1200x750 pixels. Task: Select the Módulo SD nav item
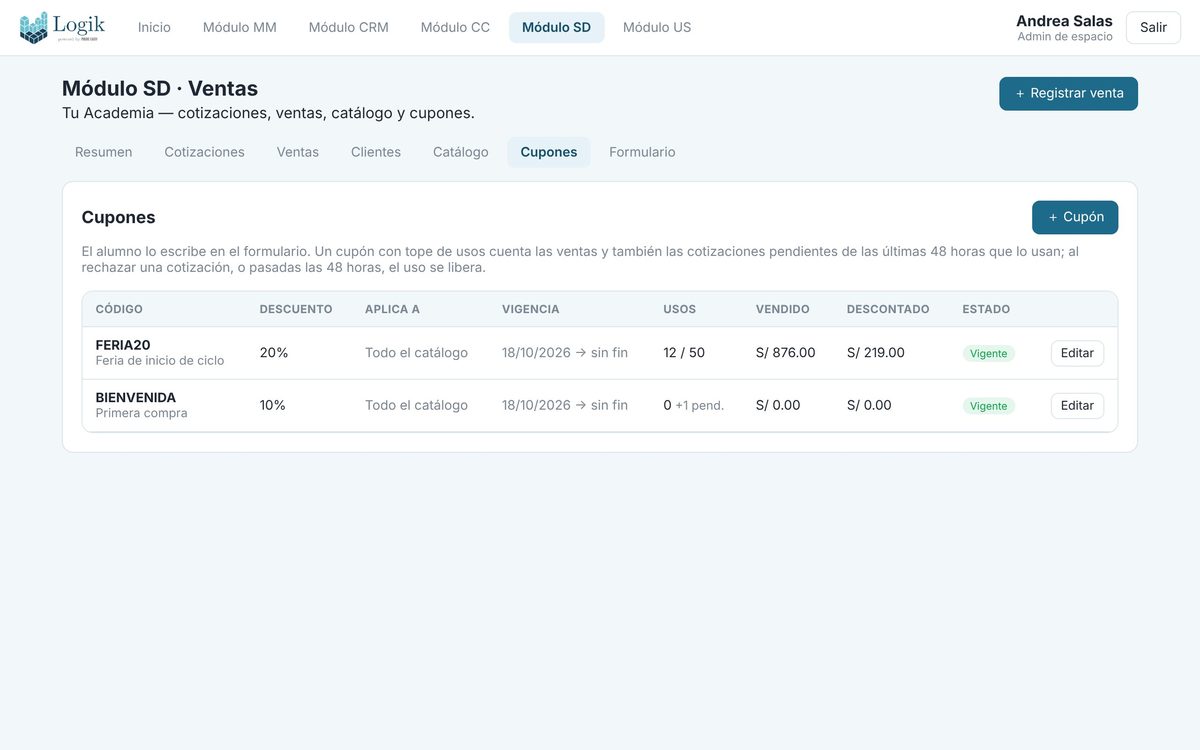point(556,27)
